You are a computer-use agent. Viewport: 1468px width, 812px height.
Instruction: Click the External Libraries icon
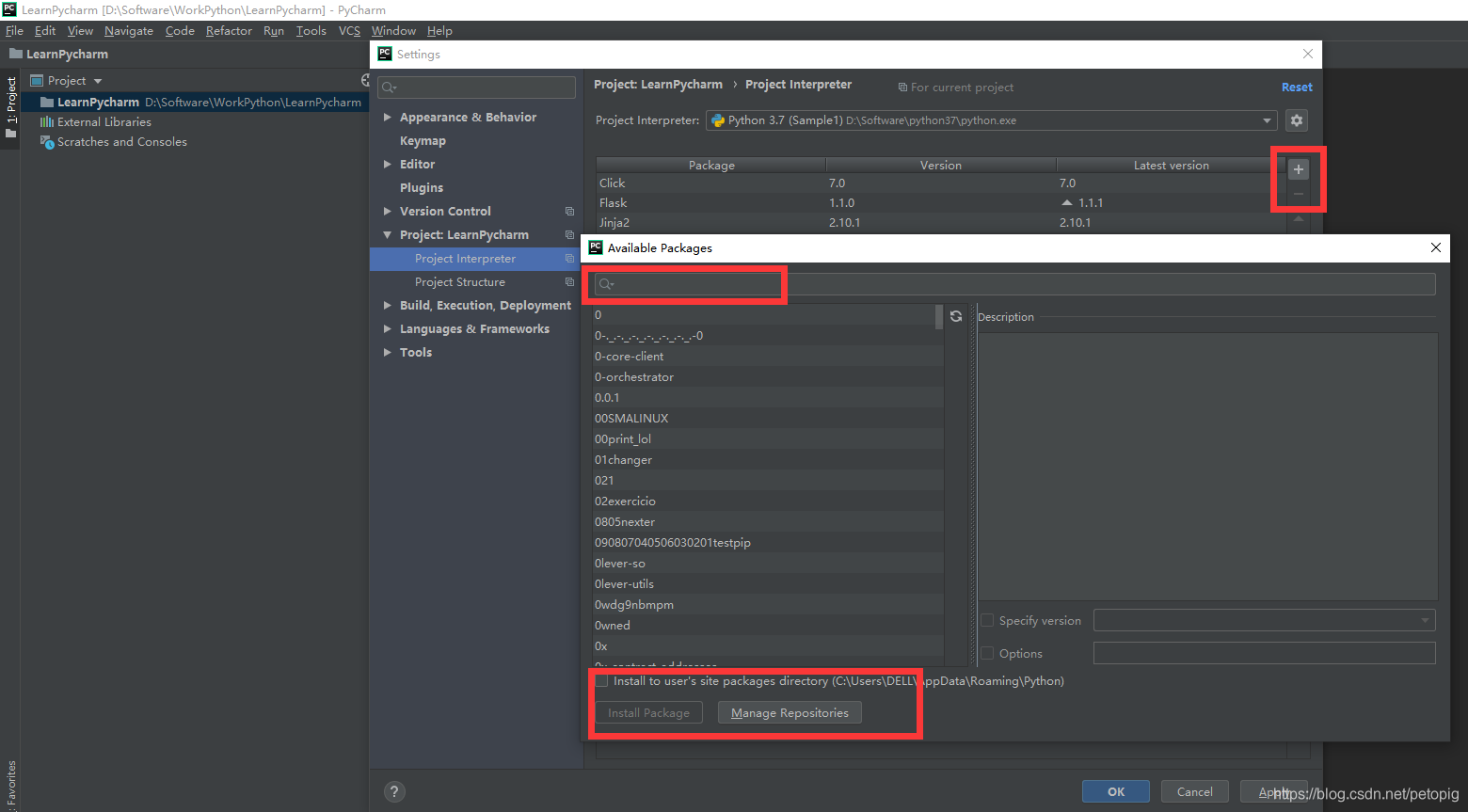coord(46,122)
